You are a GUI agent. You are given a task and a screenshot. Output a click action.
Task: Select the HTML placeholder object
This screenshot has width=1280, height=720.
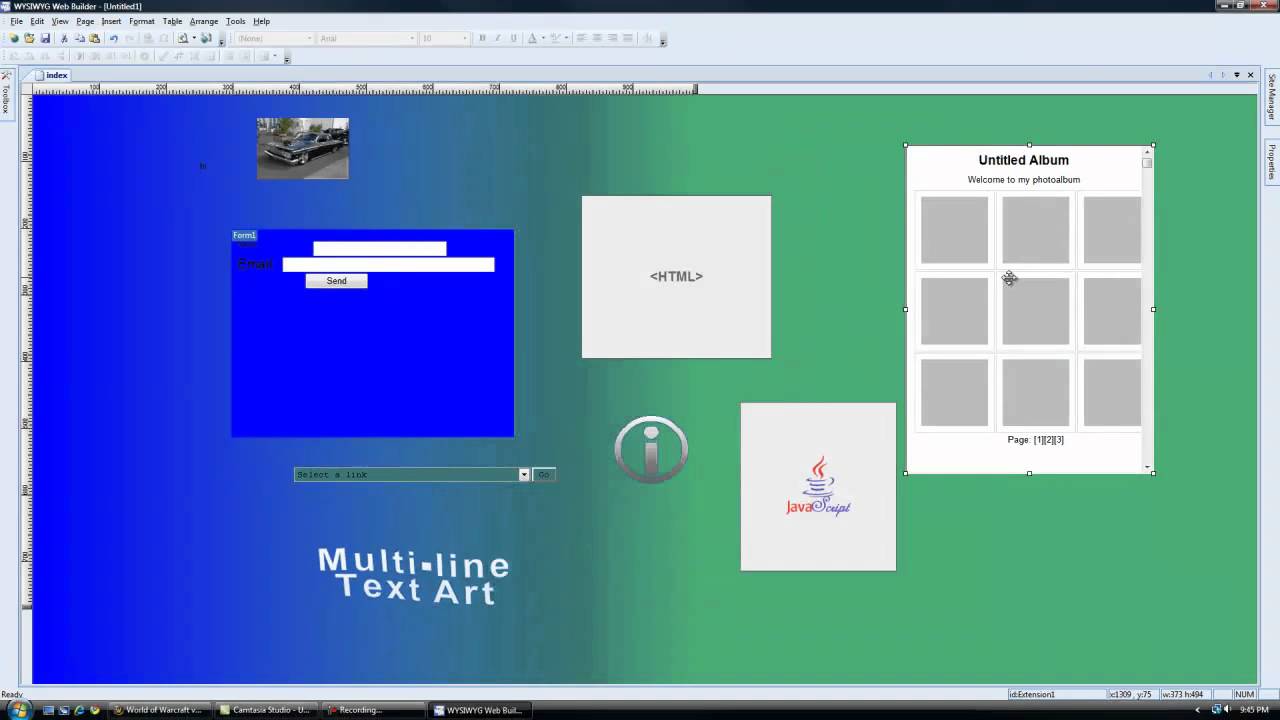676,277
